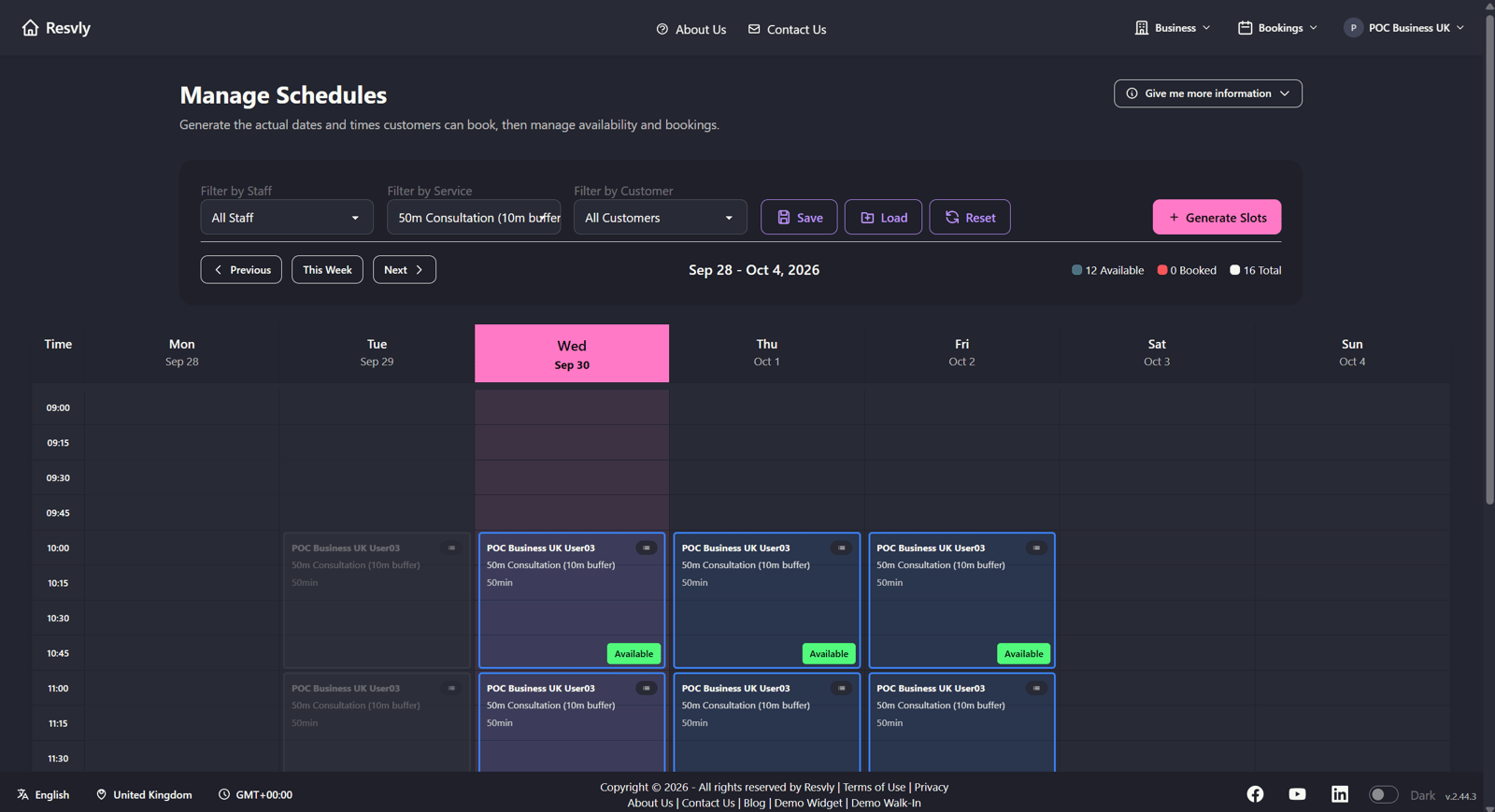Load saved filters
The image size is (1495, 812).
coord(883,218)
